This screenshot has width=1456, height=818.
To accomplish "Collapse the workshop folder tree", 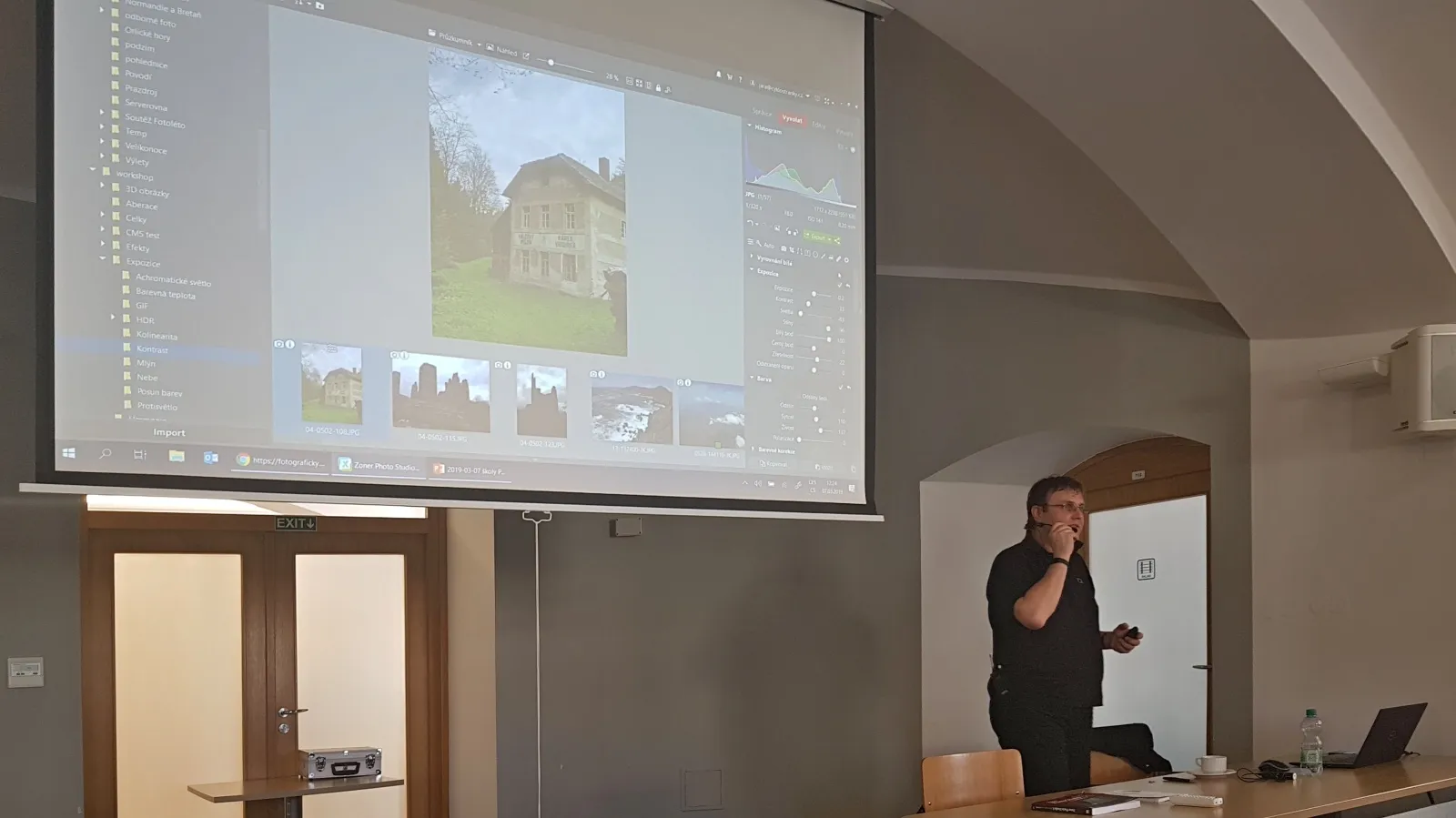I will (x=93, y=170).
